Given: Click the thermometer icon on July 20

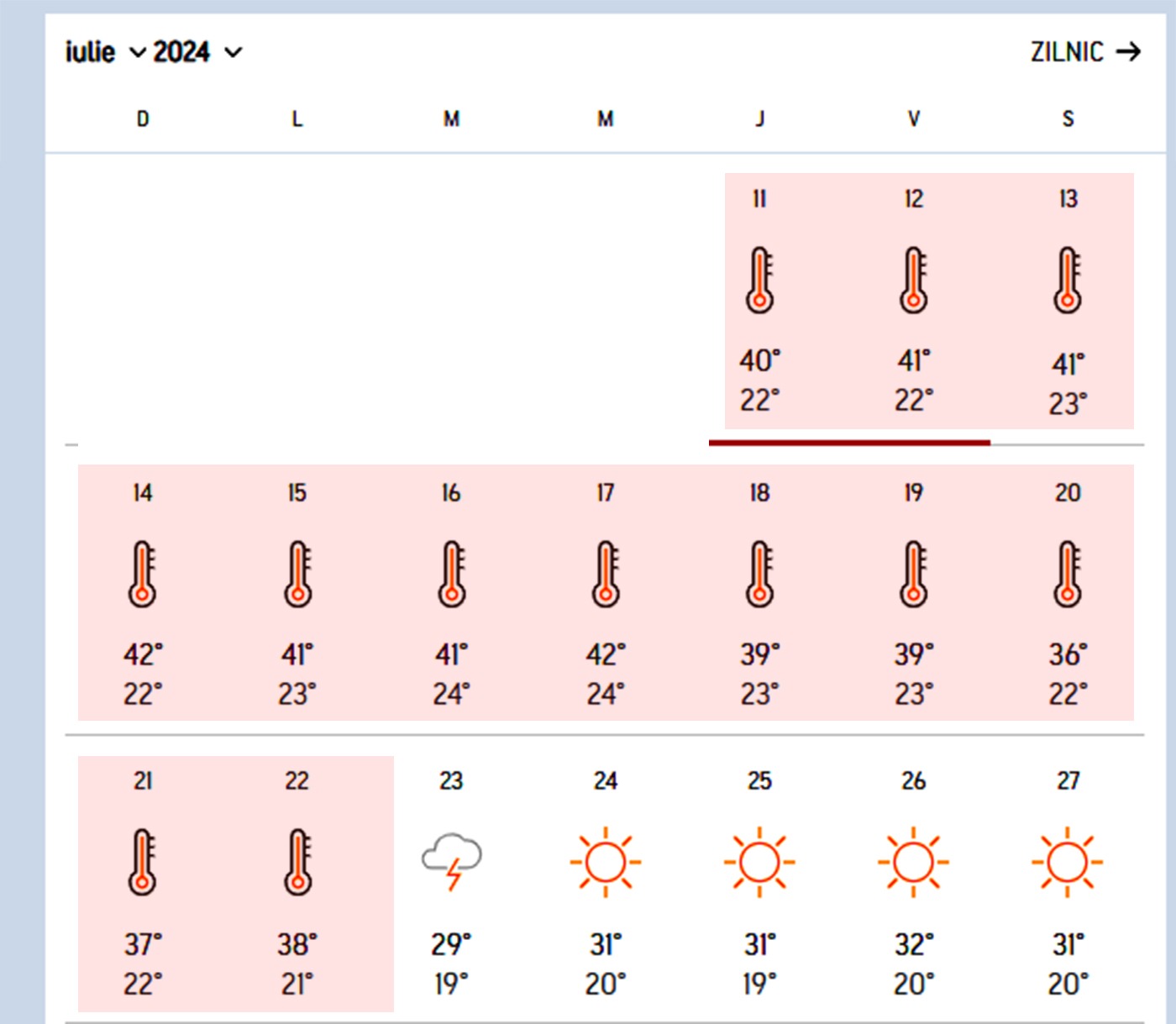Looking at the screenshot, I should pos(1067,572).
